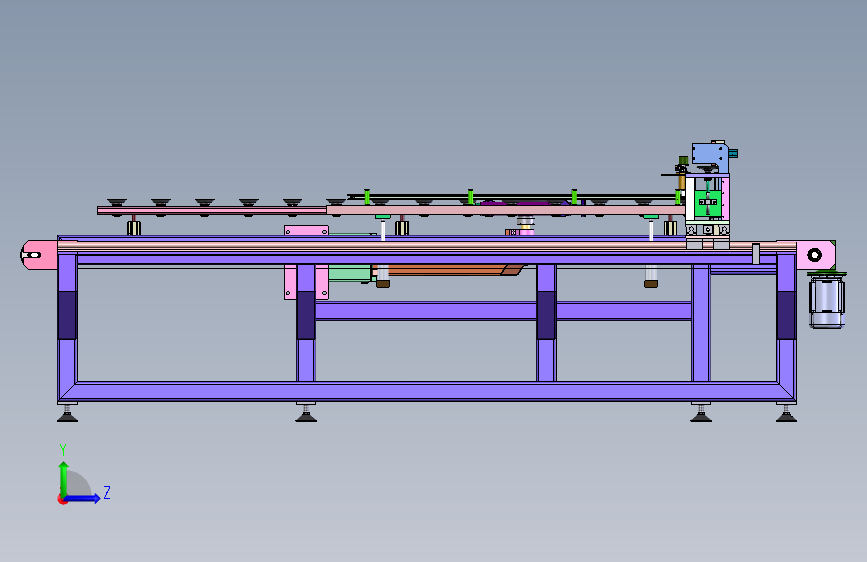Click the blue Z axis arrow of the triad
This screenshot has height=562, width=867.
83,498
